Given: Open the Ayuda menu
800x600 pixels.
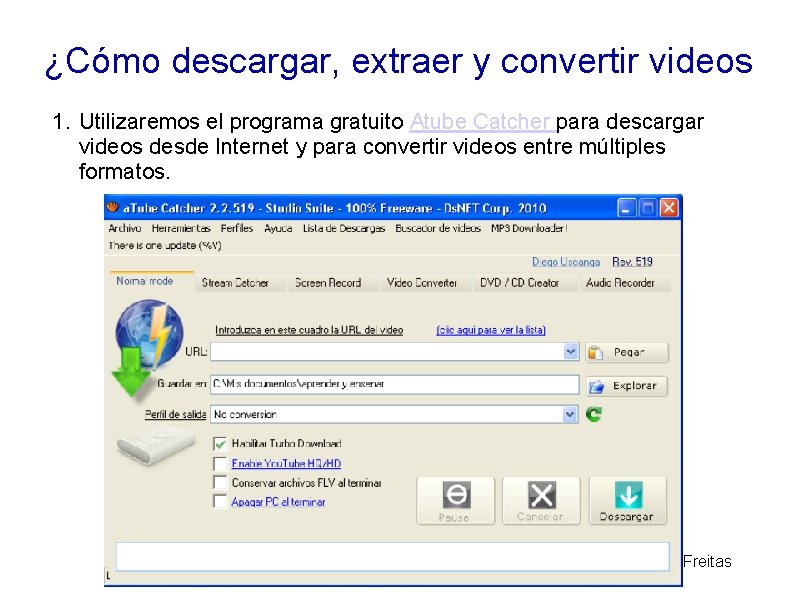Looking at the screenshot, I should coord(278,228).
